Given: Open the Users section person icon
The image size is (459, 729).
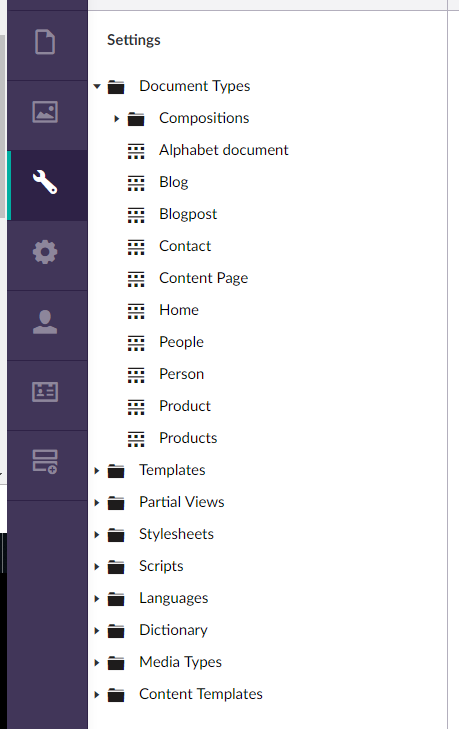Looking at the screenshot, I should point(45,322).
